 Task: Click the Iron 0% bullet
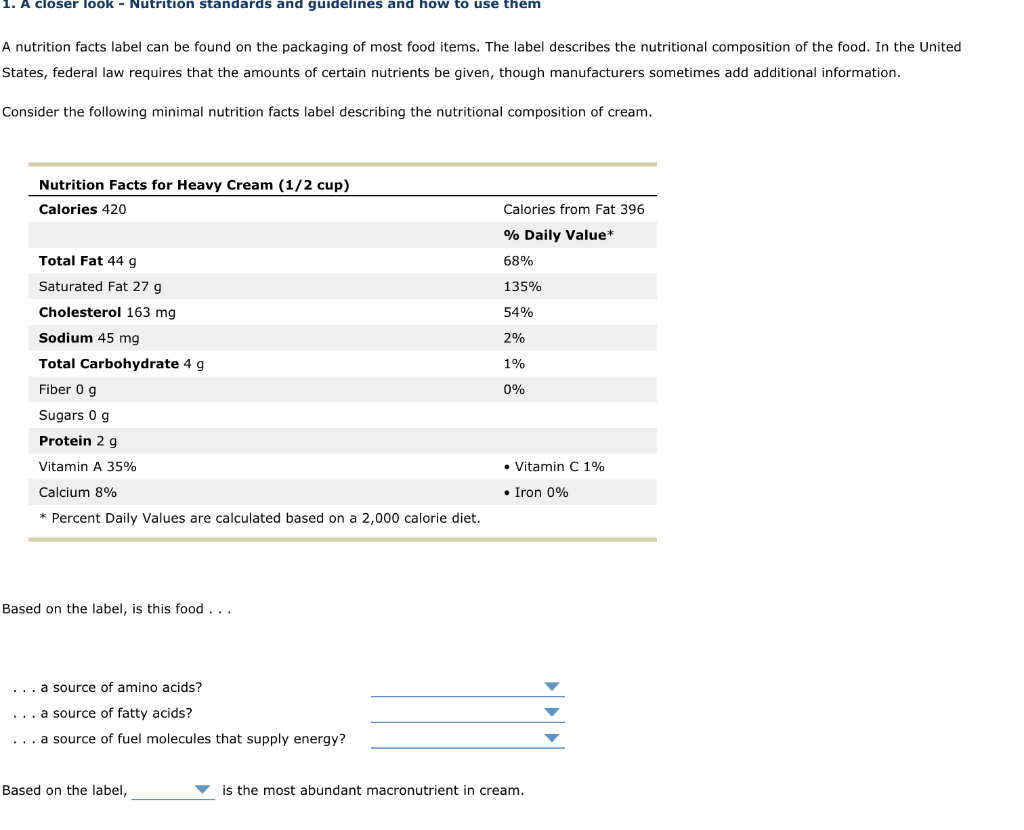(x=536, y=492)
